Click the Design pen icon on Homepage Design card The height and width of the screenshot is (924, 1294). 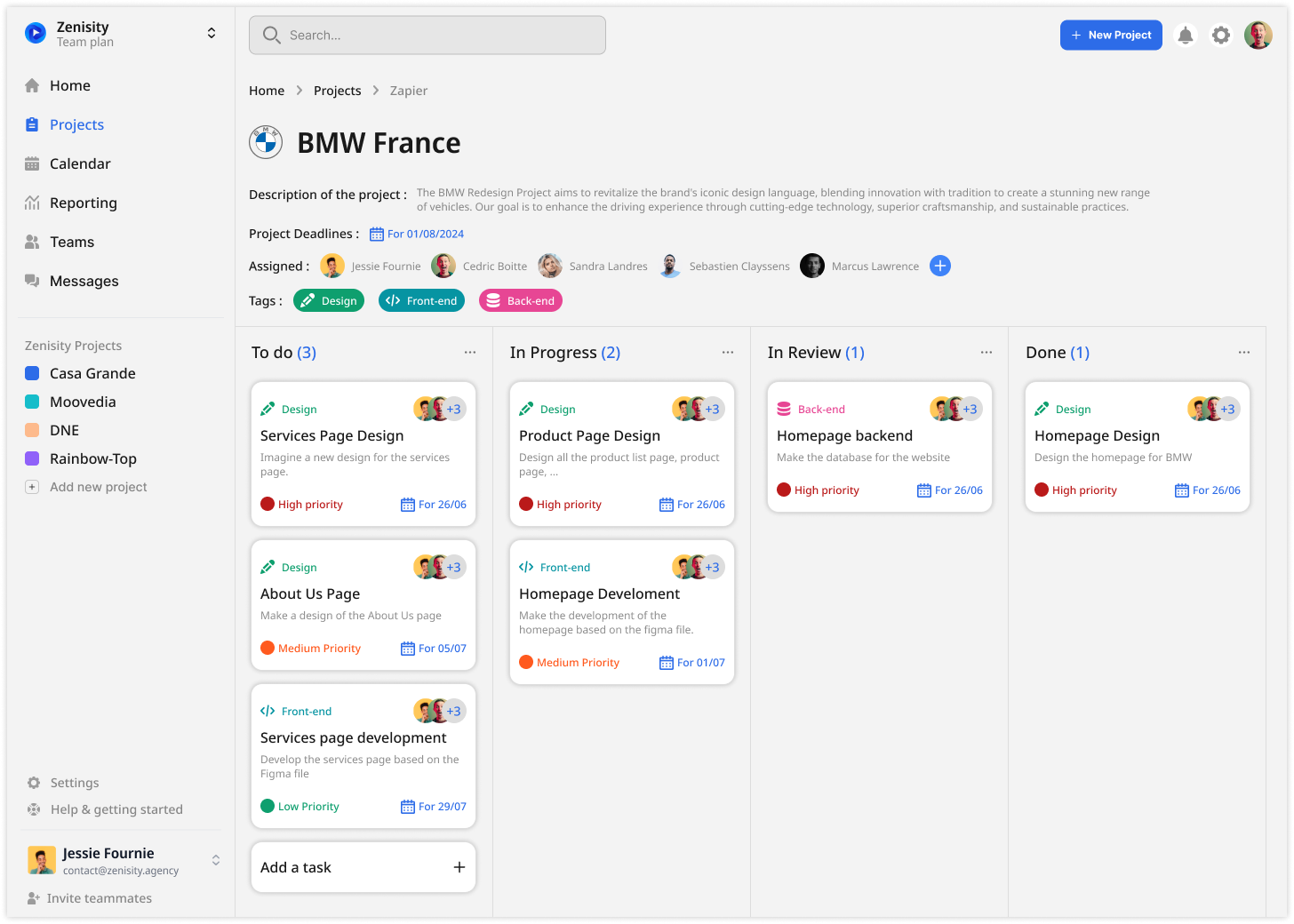click(1042, 410)
